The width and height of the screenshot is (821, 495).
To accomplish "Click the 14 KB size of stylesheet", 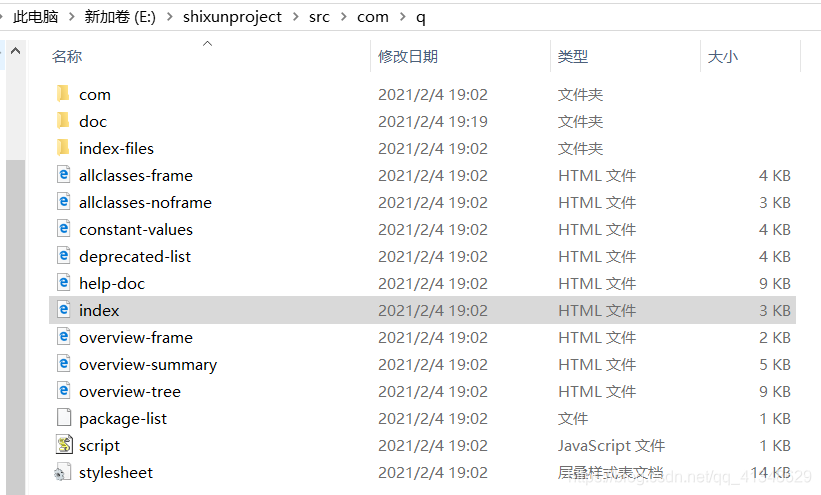I will pyautogui.click(x=770, y=472).
